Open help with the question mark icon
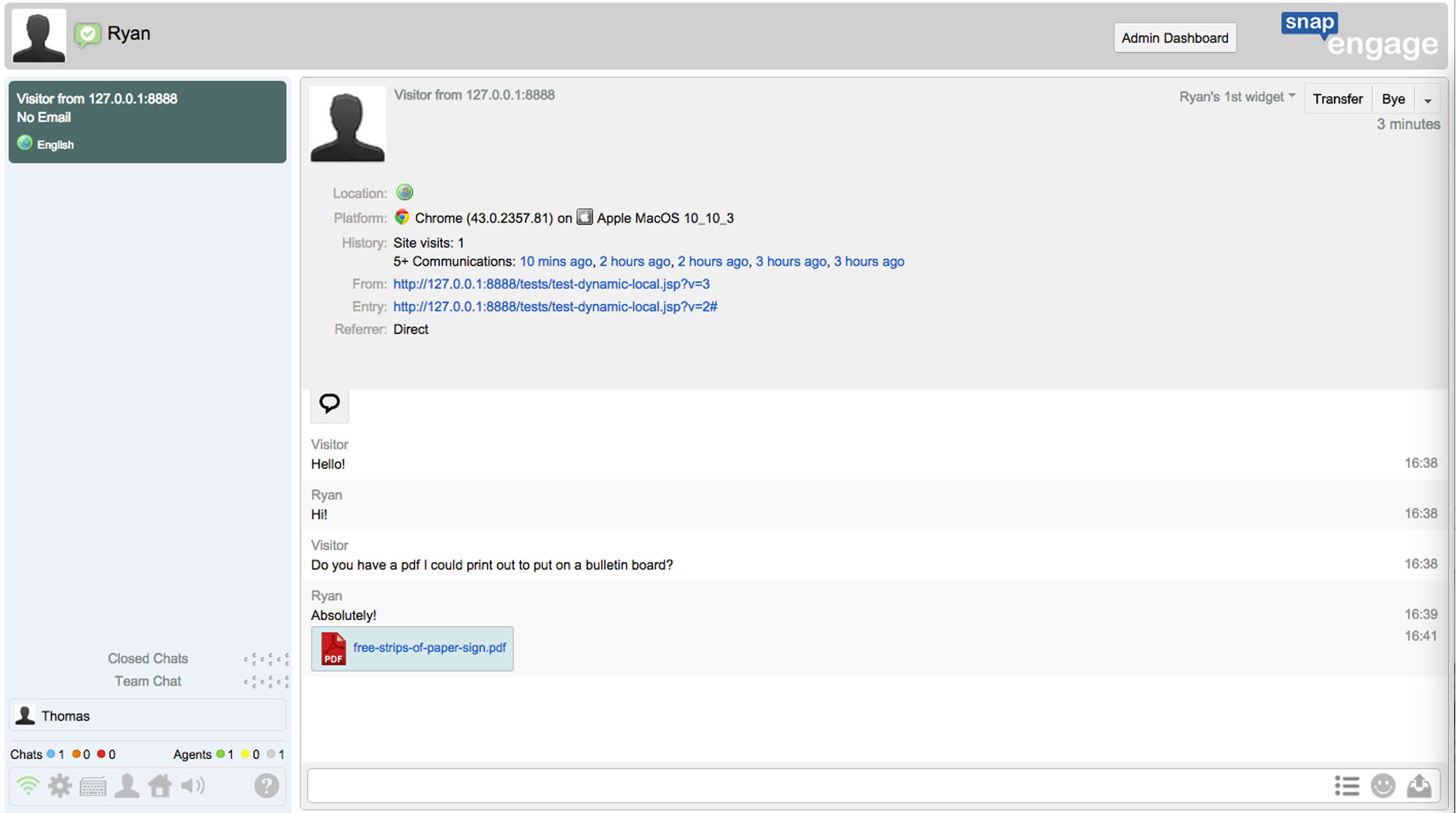This screenshot has width=1456, height=813. tap(266, 786)
